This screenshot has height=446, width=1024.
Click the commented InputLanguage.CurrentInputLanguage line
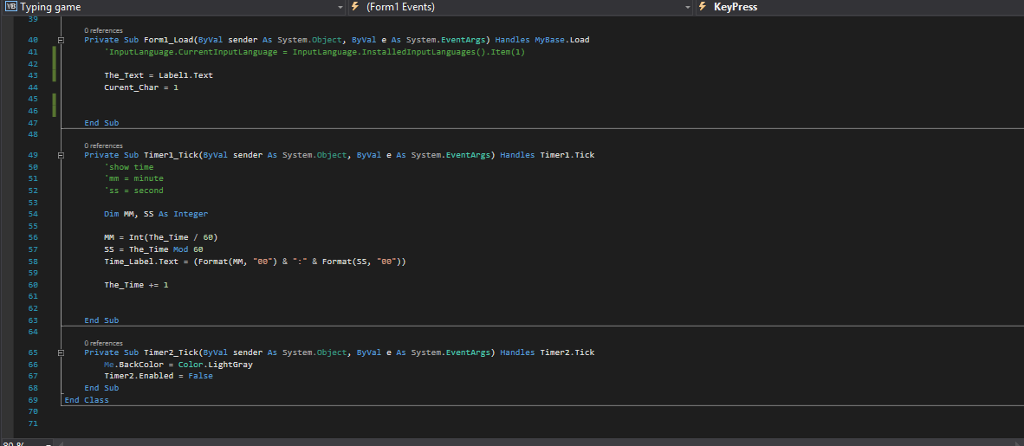(x=314, y=52)
